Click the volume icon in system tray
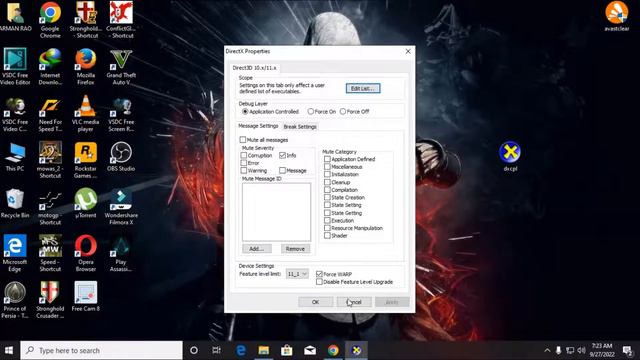Image resolution: width=640 pixels, height=360 pixels. pyautogui.click(x=582, y=350)
